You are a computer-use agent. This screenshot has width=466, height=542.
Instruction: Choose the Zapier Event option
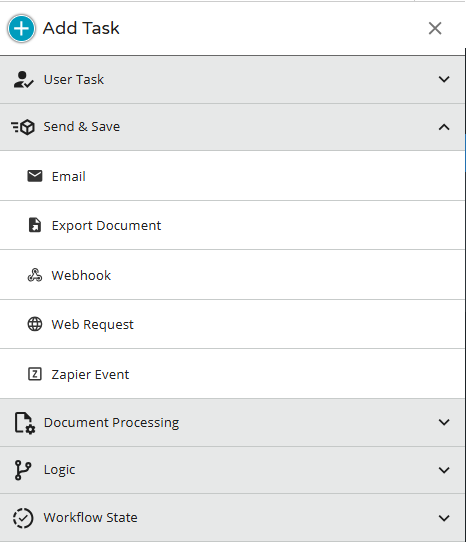[232, 374]
